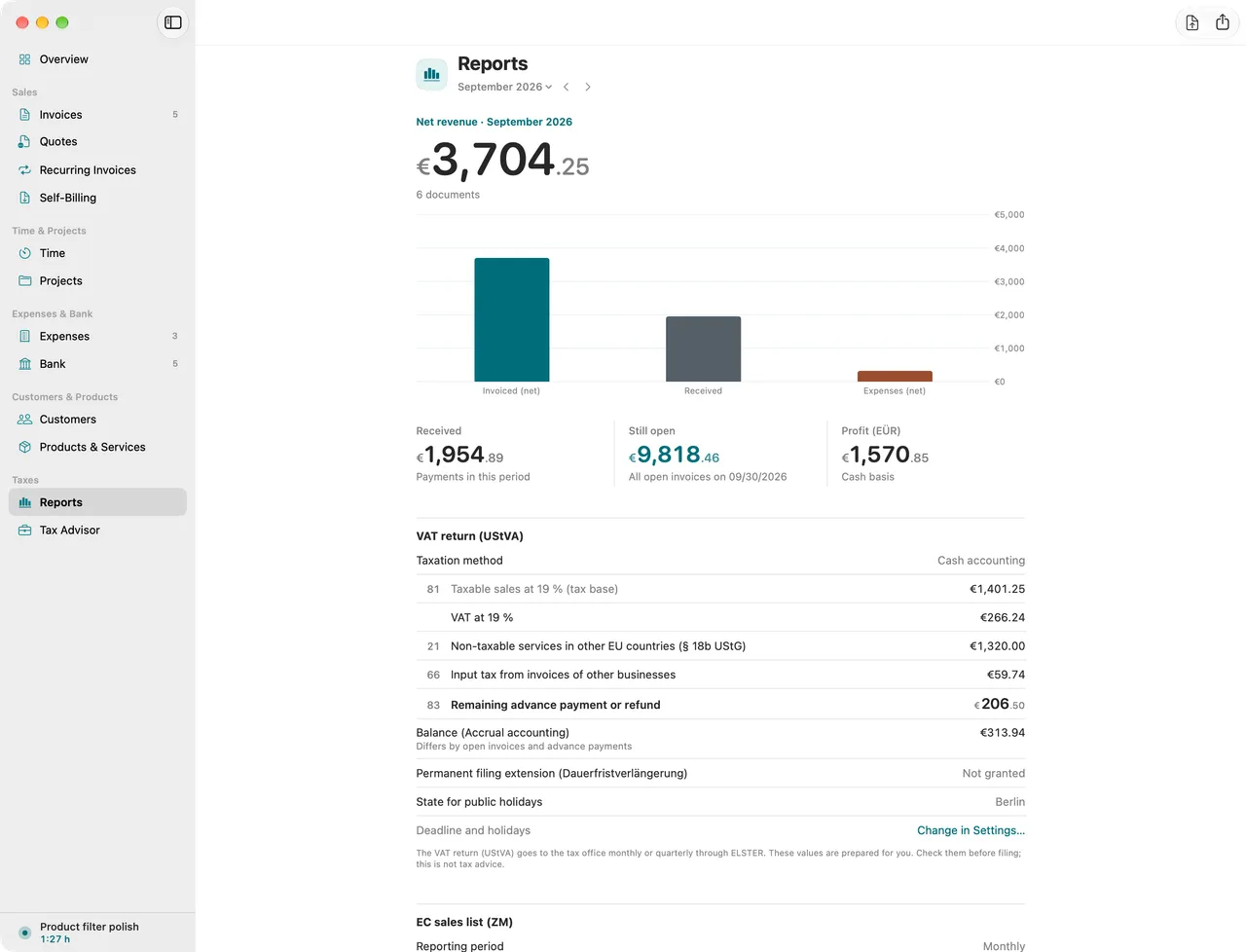1246x952 pixels.
Task: Click the Bank building icon
Action: pyautogui.click(x=25, y=364)
